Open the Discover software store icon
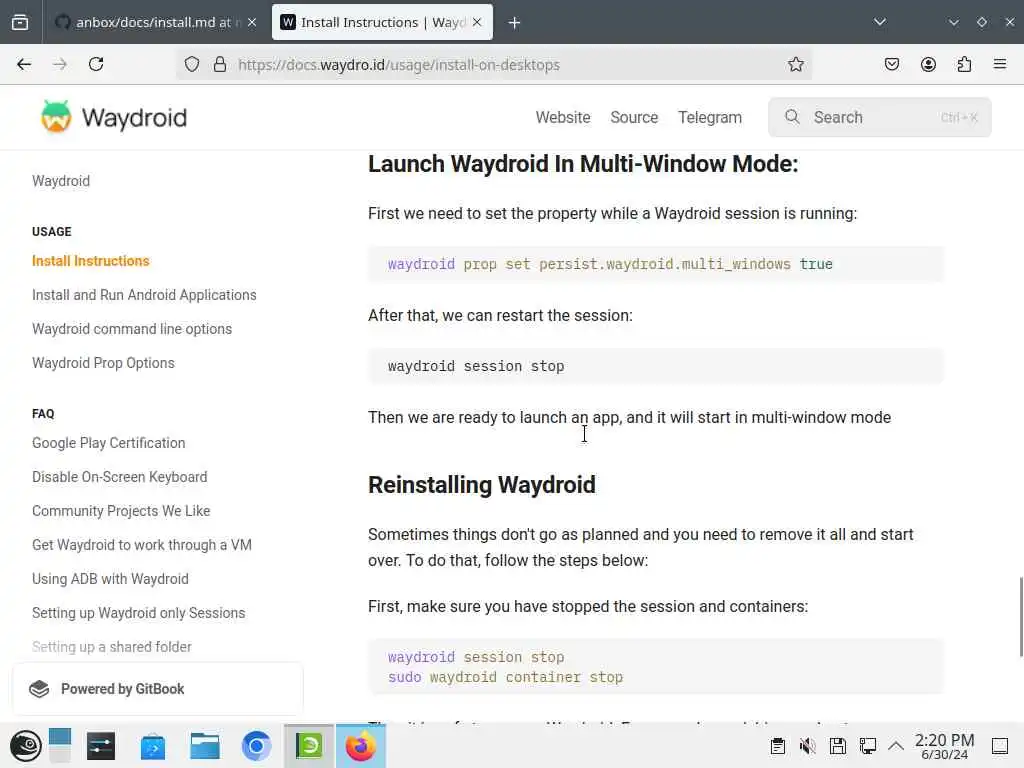 pyautogui.click(x=153, y=746)
